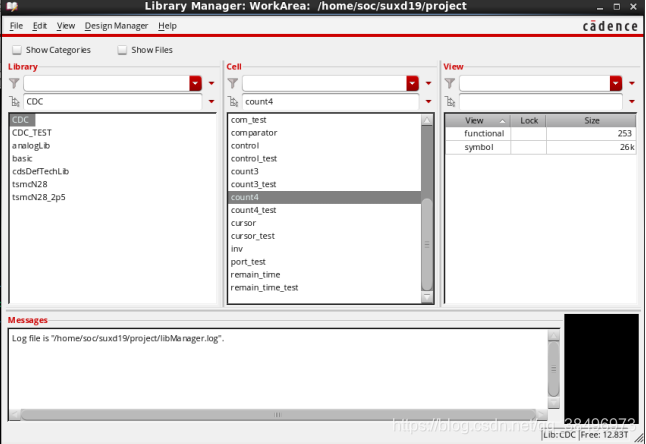The height and width of the screenshot is (444, 646).
Task: Click the View panel search icon
Action: [450, 102]
